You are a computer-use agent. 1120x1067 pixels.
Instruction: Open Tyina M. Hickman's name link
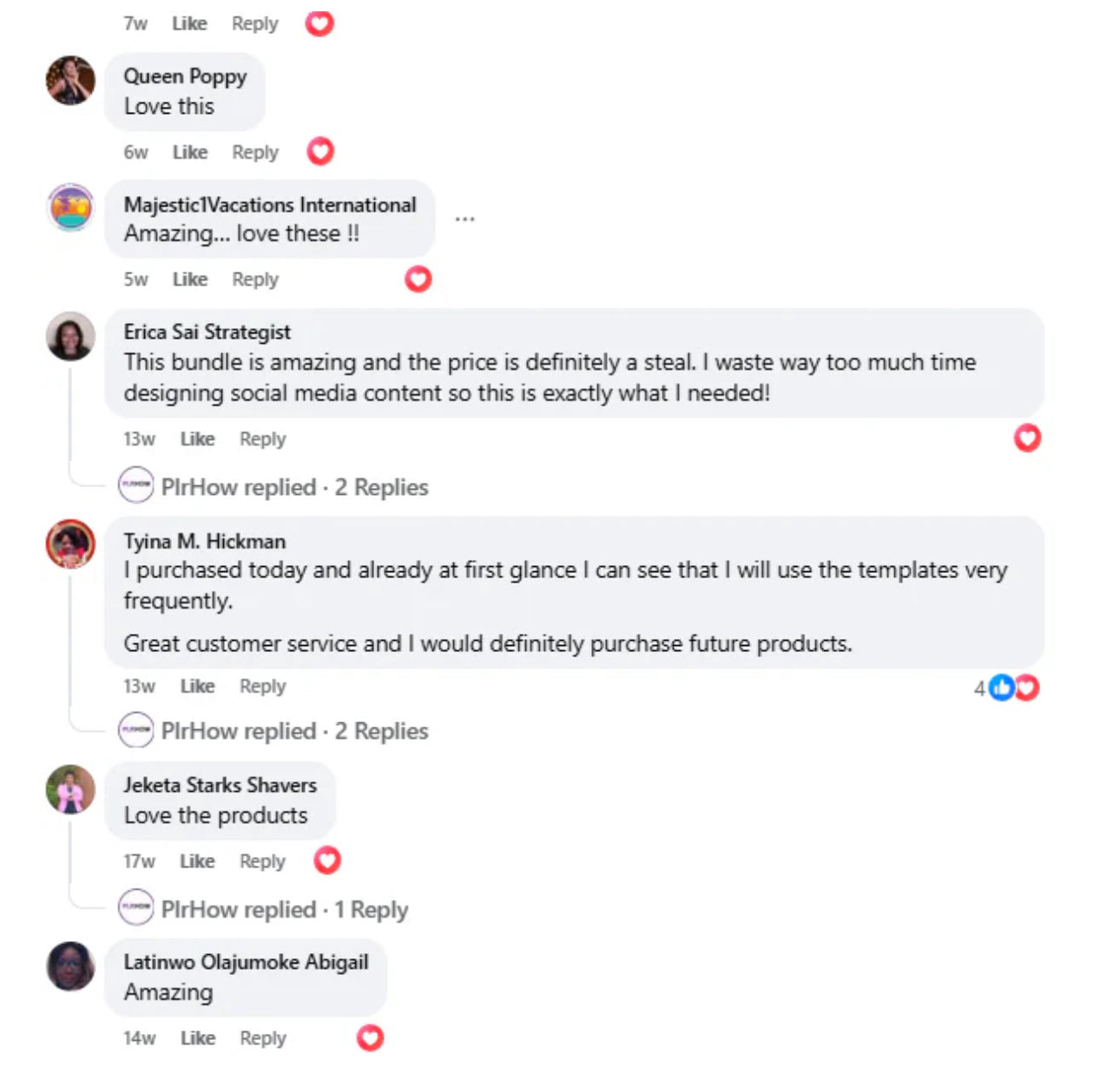pyautogui.click(x=204, y=541)
